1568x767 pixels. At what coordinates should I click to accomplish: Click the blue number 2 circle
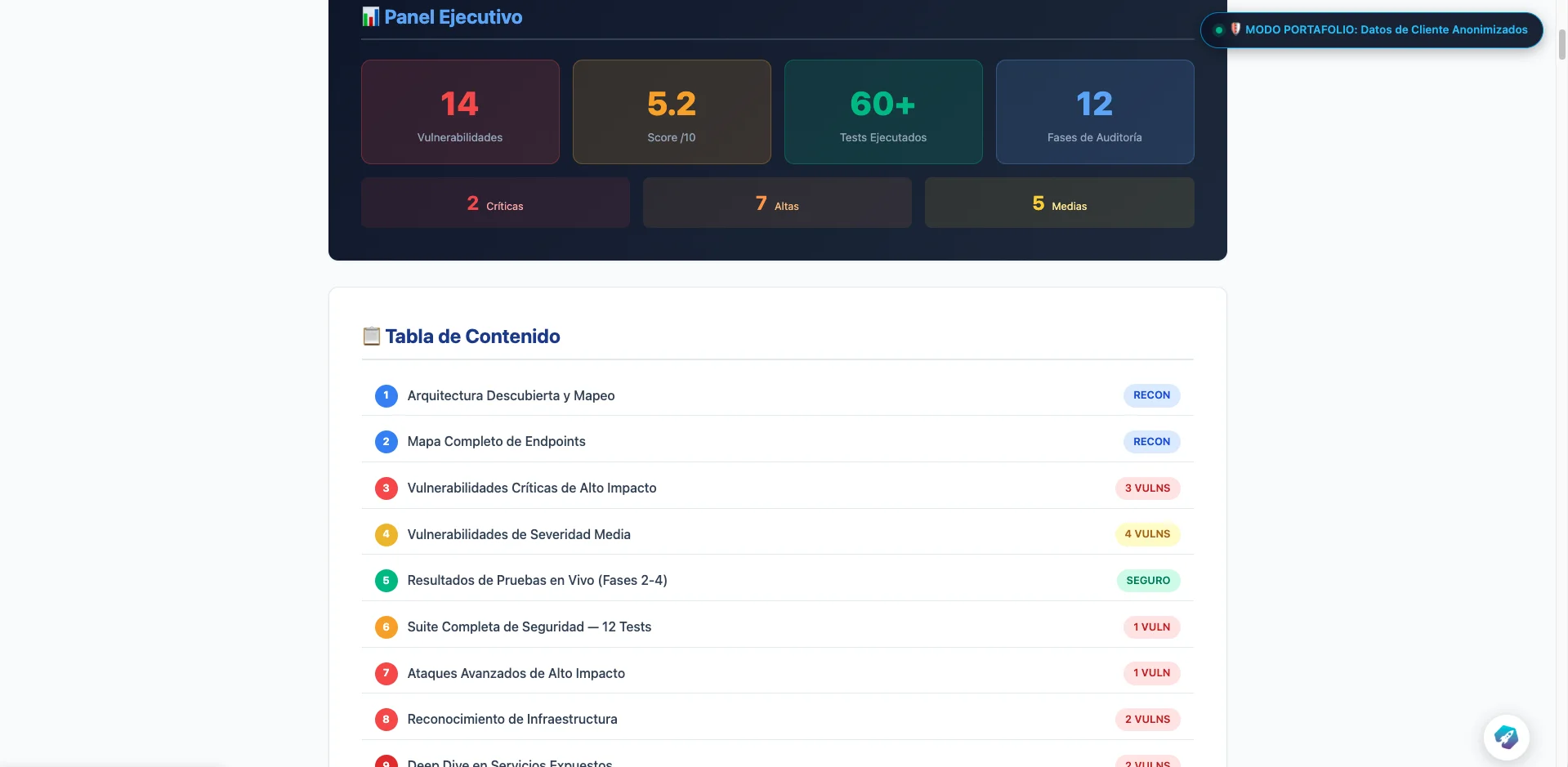(386, 441)
